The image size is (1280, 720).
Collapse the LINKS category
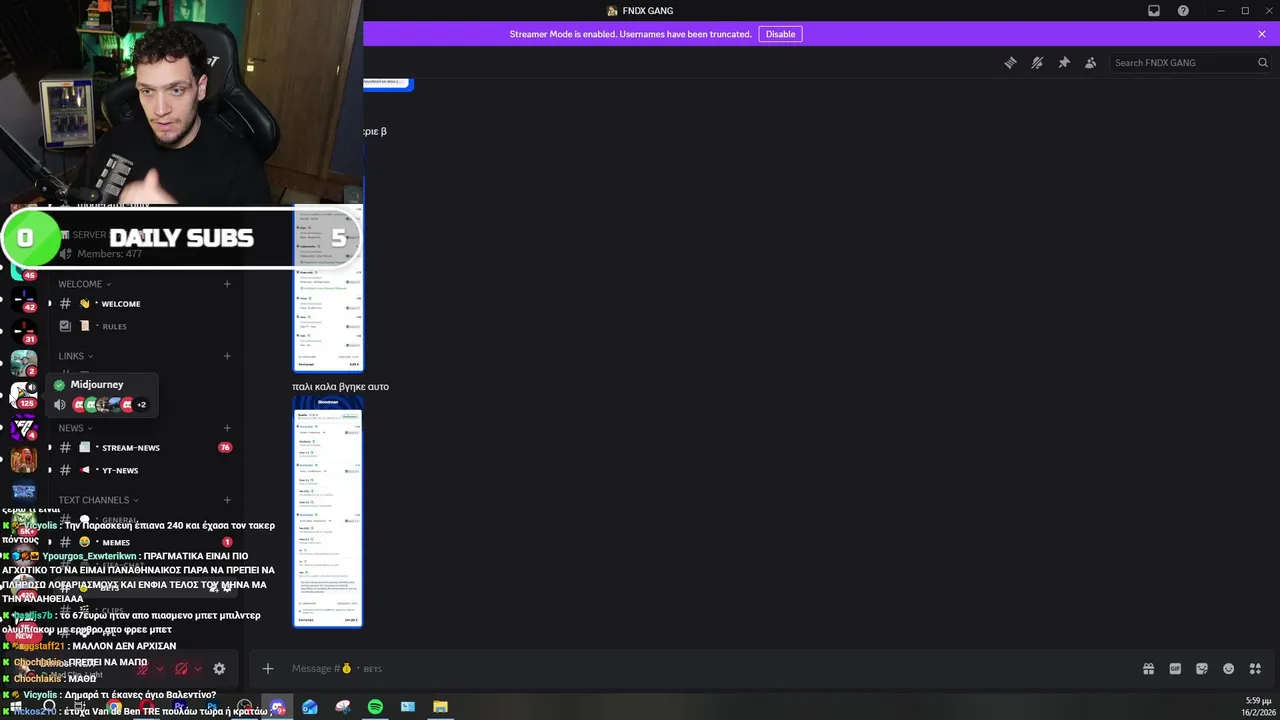(x=76, y=356)
